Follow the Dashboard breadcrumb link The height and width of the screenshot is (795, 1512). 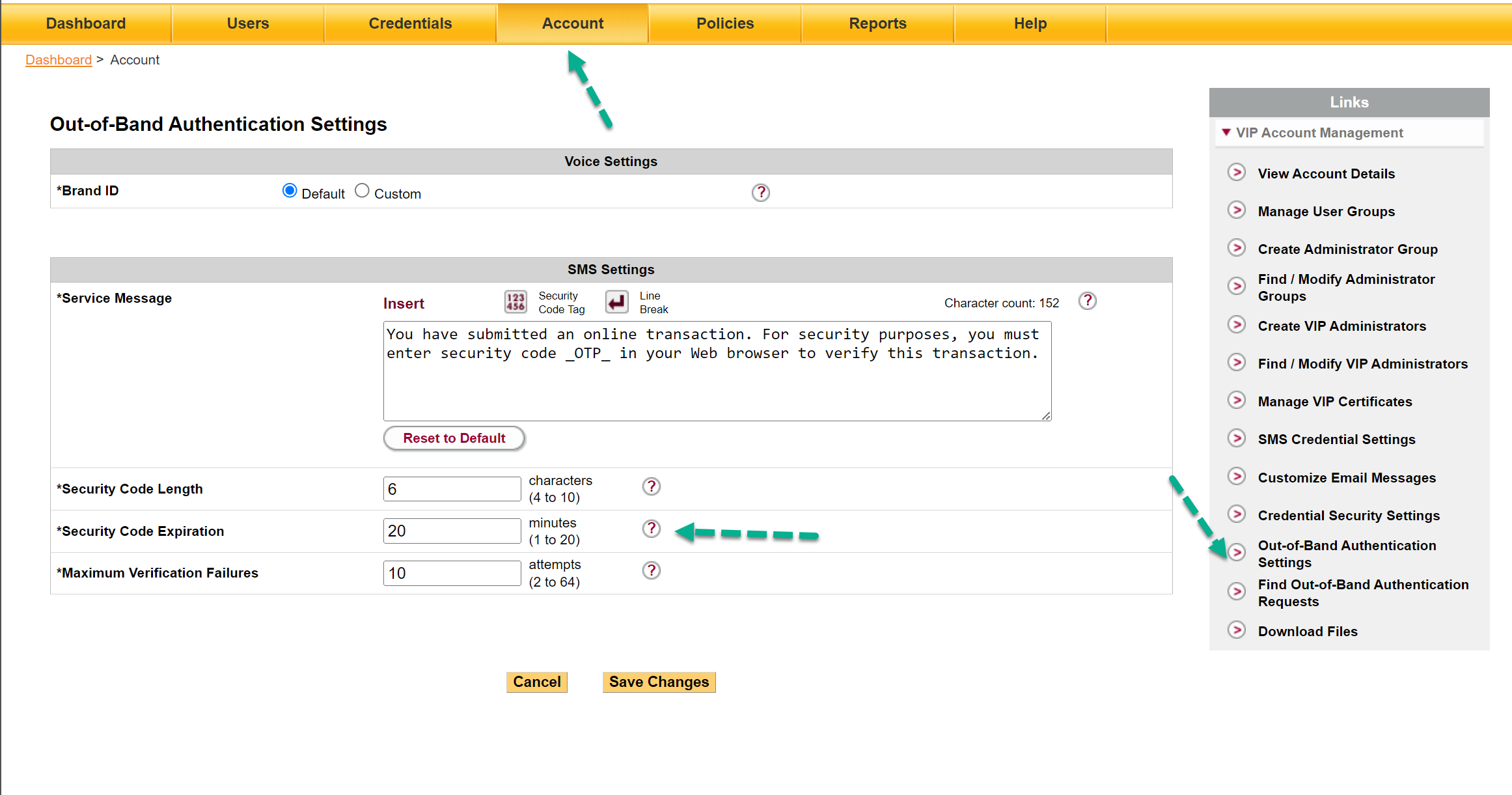[59, 60]
